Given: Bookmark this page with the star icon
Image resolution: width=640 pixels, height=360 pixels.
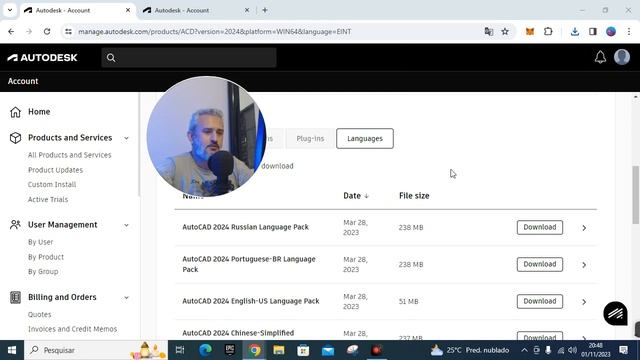Looking at the screenshot, I should coord(505,31).
